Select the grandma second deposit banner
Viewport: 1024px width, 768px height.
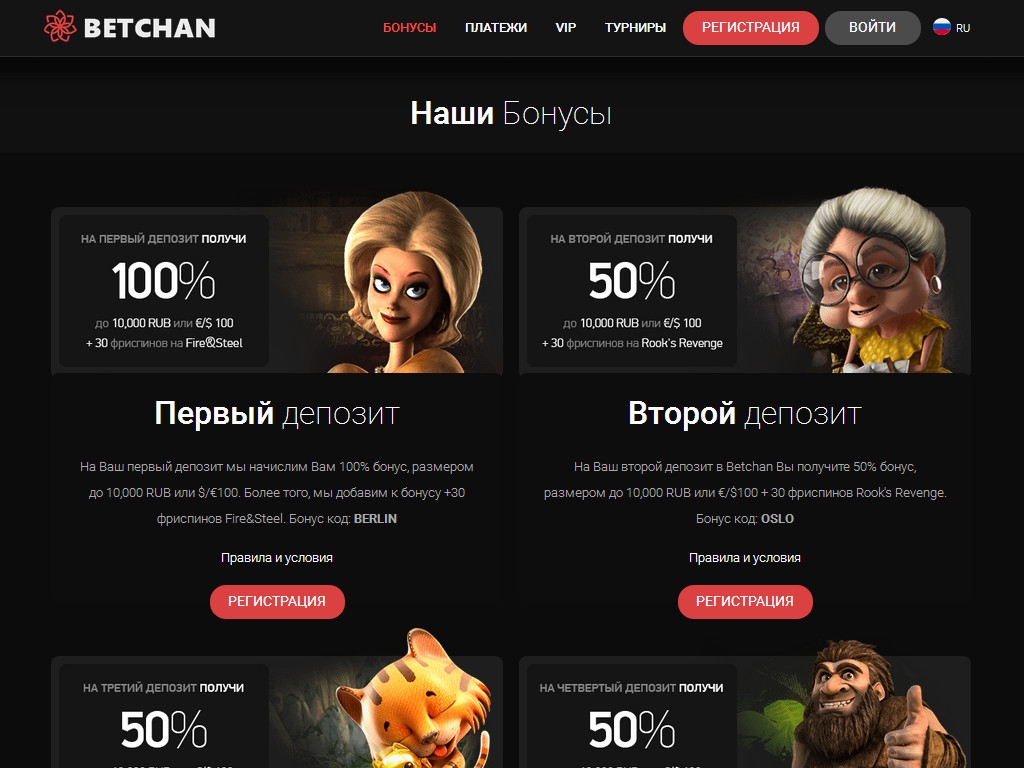click(745, 289)
